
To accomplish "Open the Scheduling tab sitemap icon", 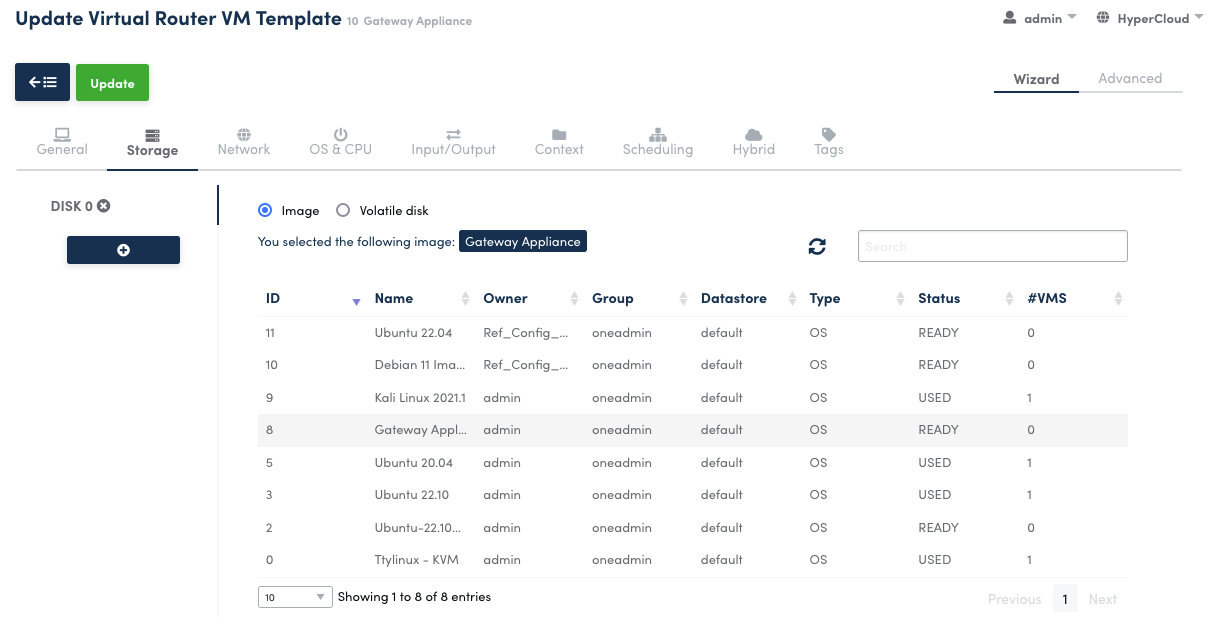I will point(657,135).
